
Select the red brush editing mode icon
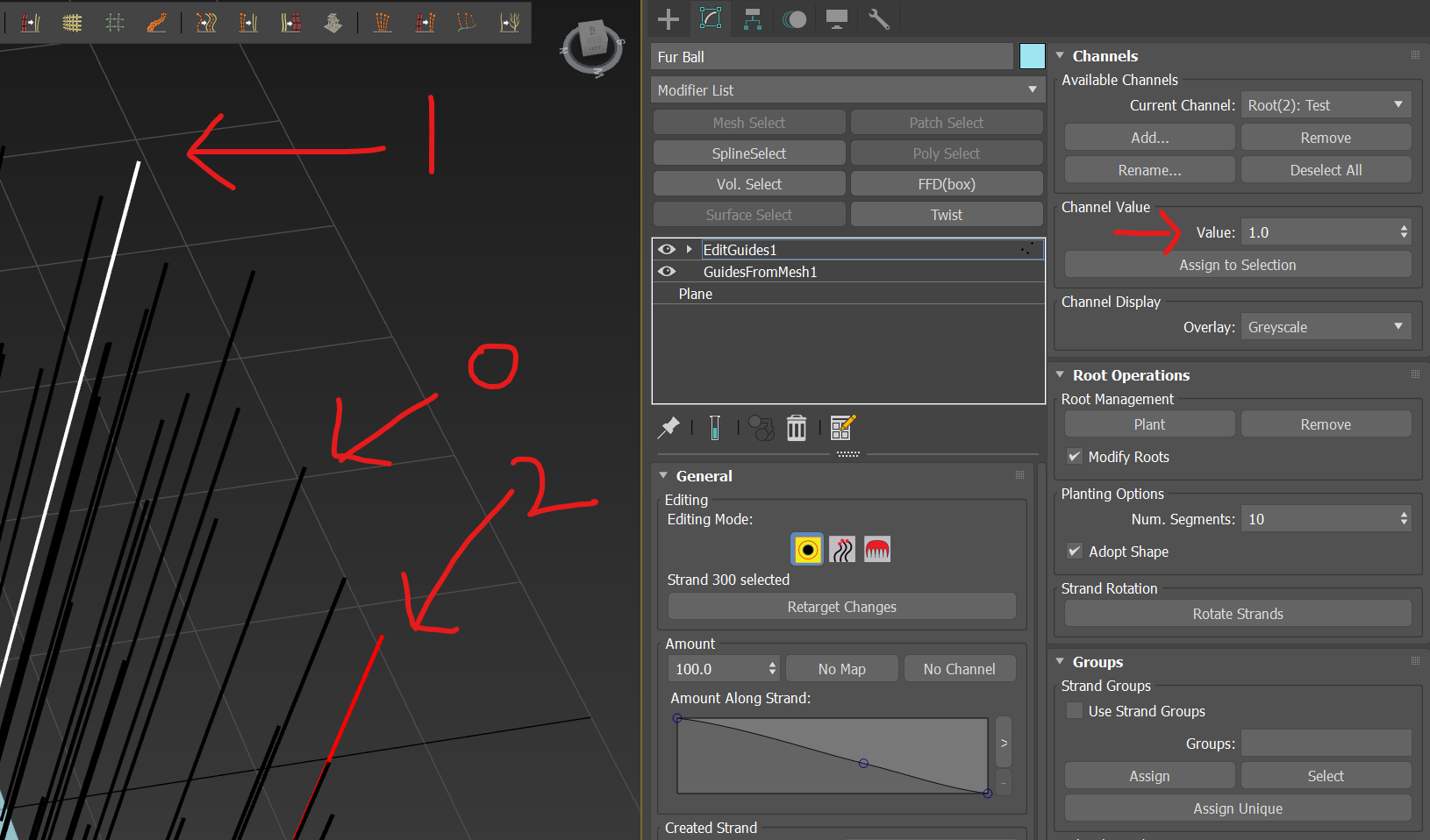(876, 550)
